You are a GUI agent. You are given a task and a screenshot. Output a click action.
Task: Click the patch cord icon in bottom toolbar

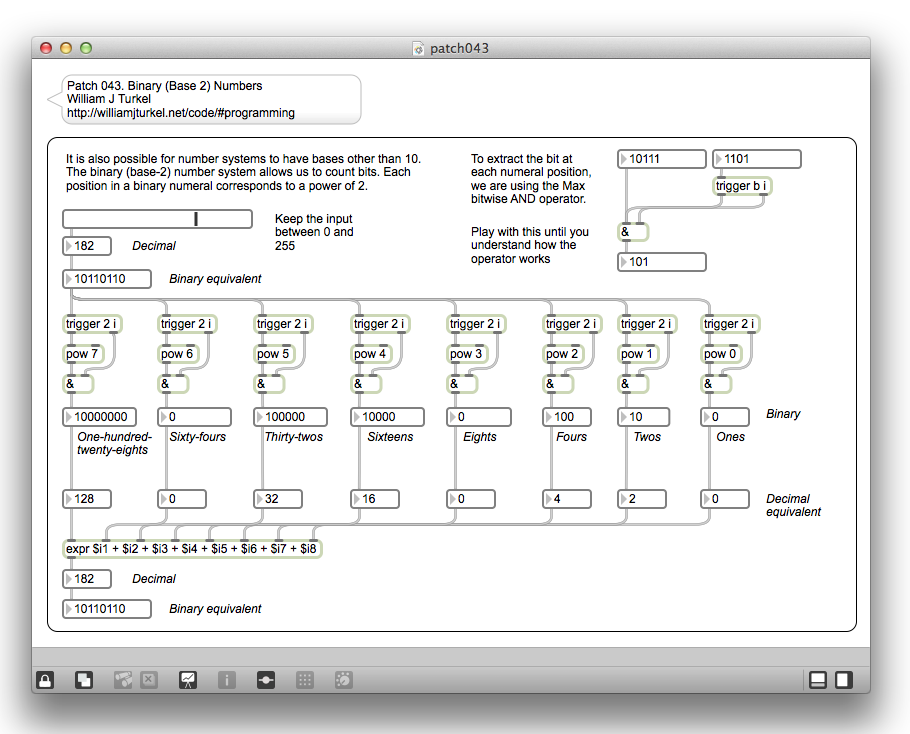266,680
